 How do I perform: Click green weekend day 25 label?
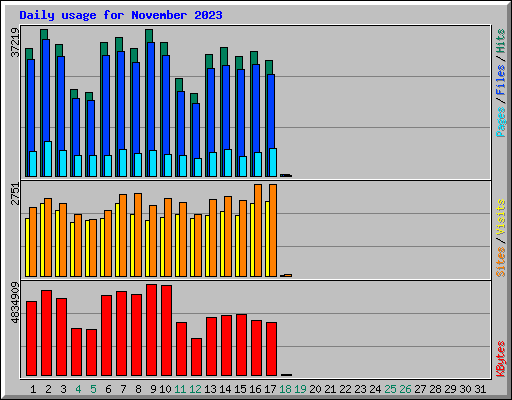coord(390,389)
